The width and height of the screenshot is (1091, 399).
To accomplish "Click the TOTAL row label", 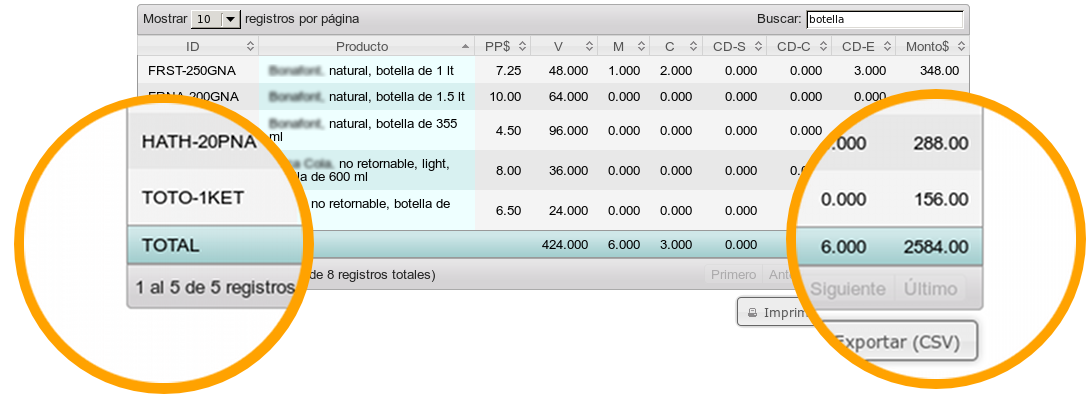I will click(170, 245).
